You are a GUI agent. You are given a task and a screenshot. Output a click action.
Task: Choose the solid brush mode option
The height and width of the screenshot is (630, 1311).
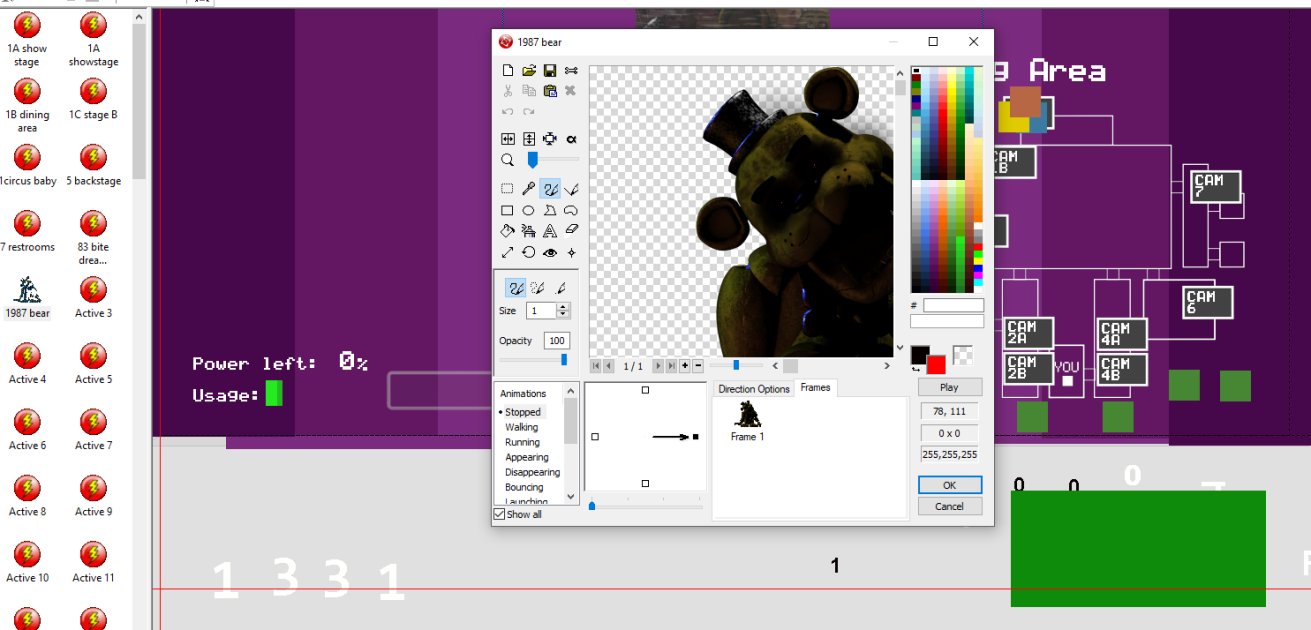pyautogui.click(x=517, y=288)
